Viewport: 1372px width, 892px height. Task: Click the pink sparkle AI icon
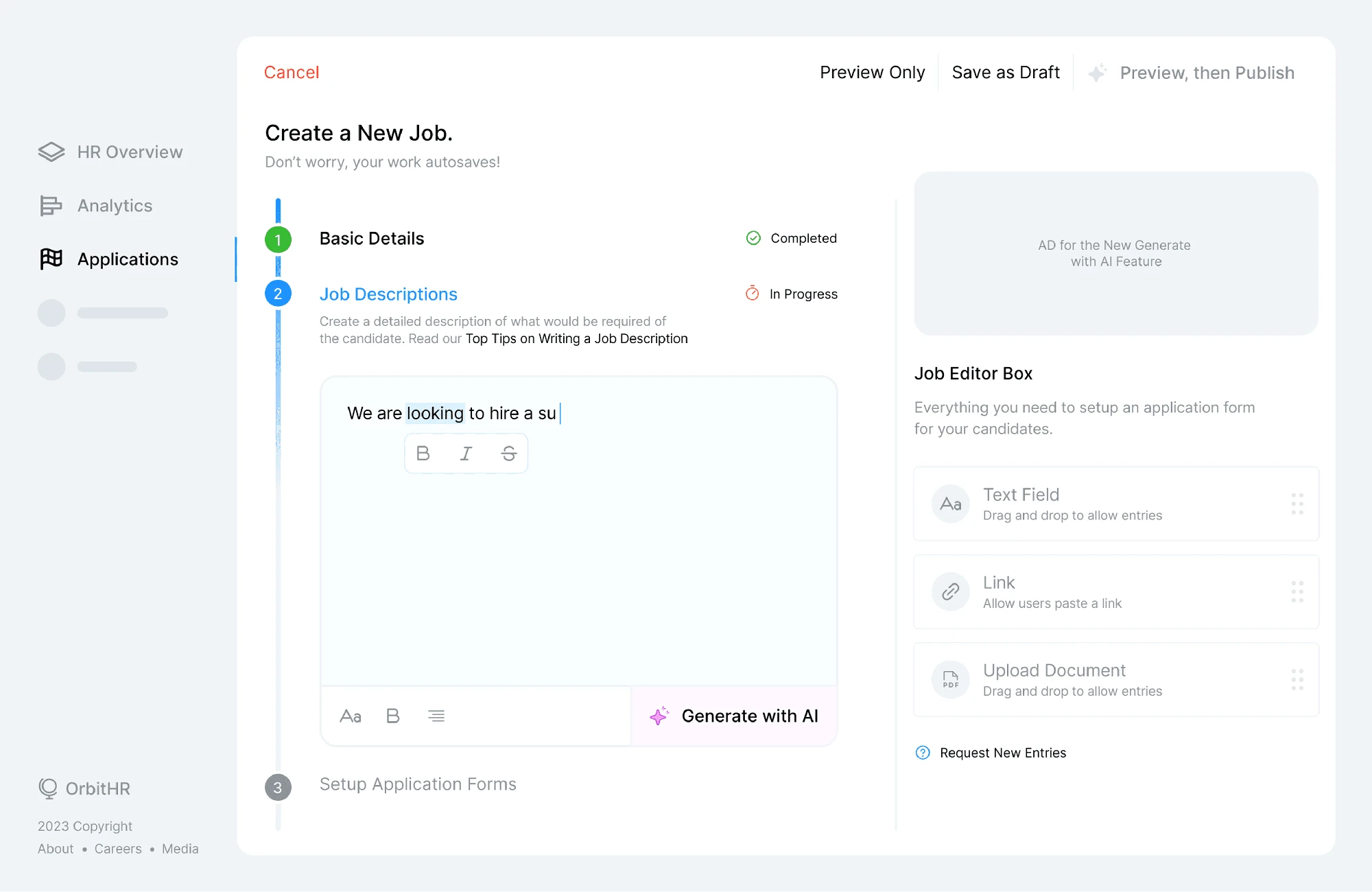659,716
